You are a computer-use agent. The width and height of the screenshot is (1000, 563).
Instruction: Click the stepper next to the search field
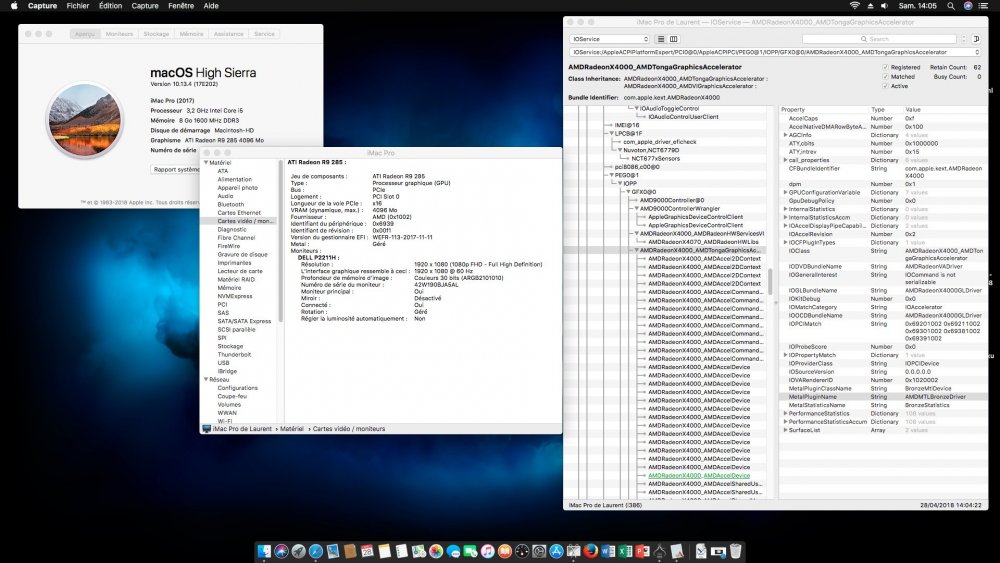(x=964, y=39)
